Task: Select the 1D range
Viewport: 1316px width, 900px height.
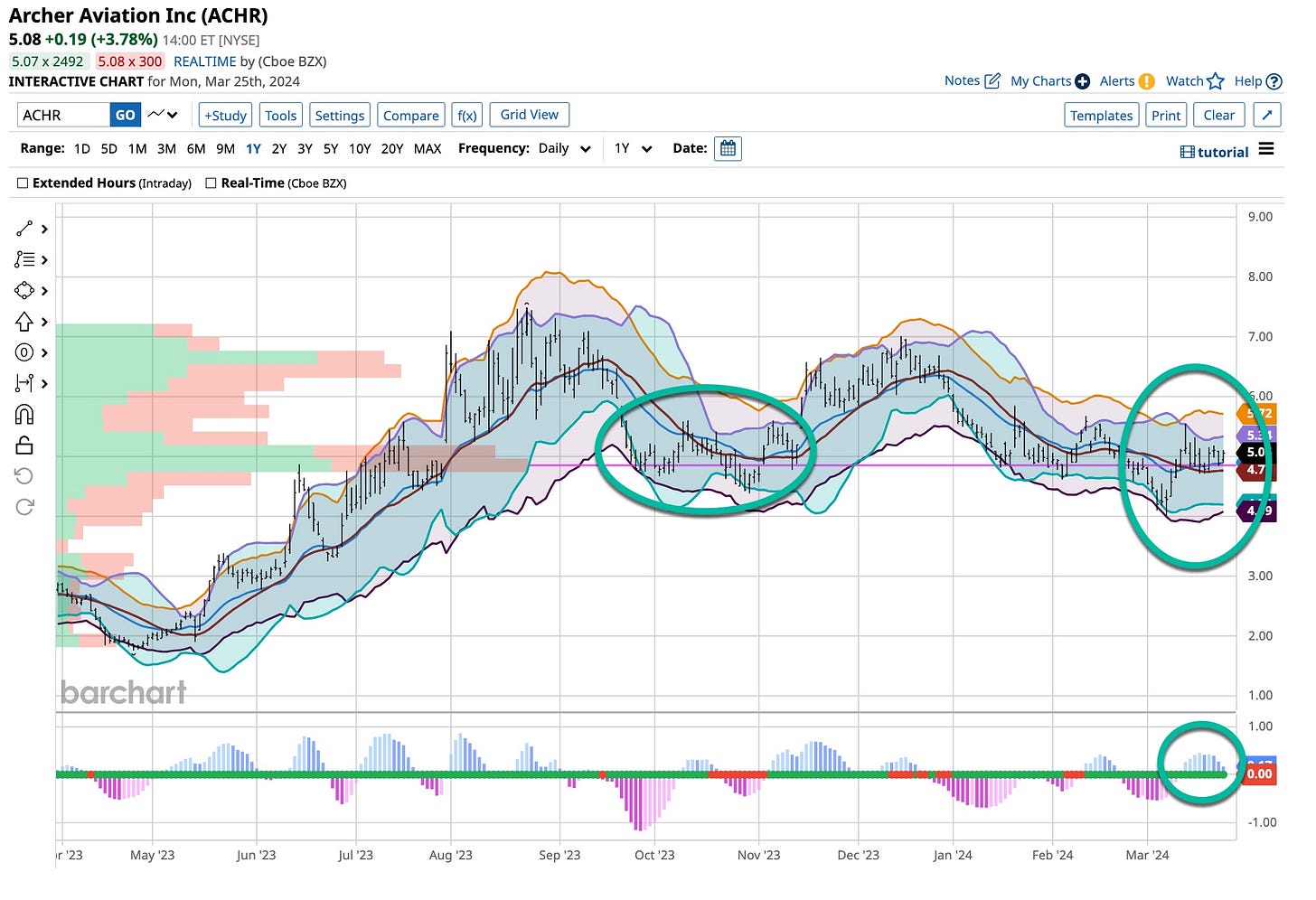Action: 82,148
